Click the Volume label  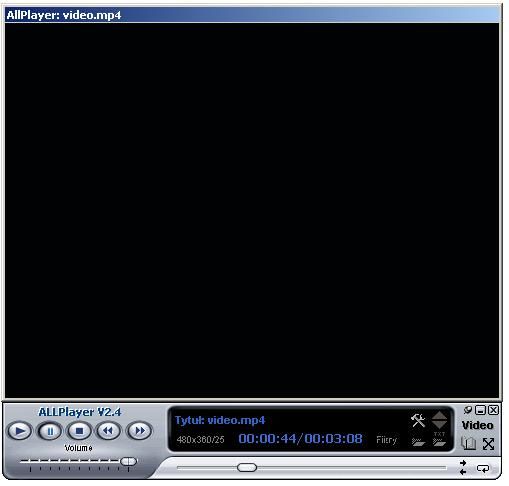click(x=78, y=448)
